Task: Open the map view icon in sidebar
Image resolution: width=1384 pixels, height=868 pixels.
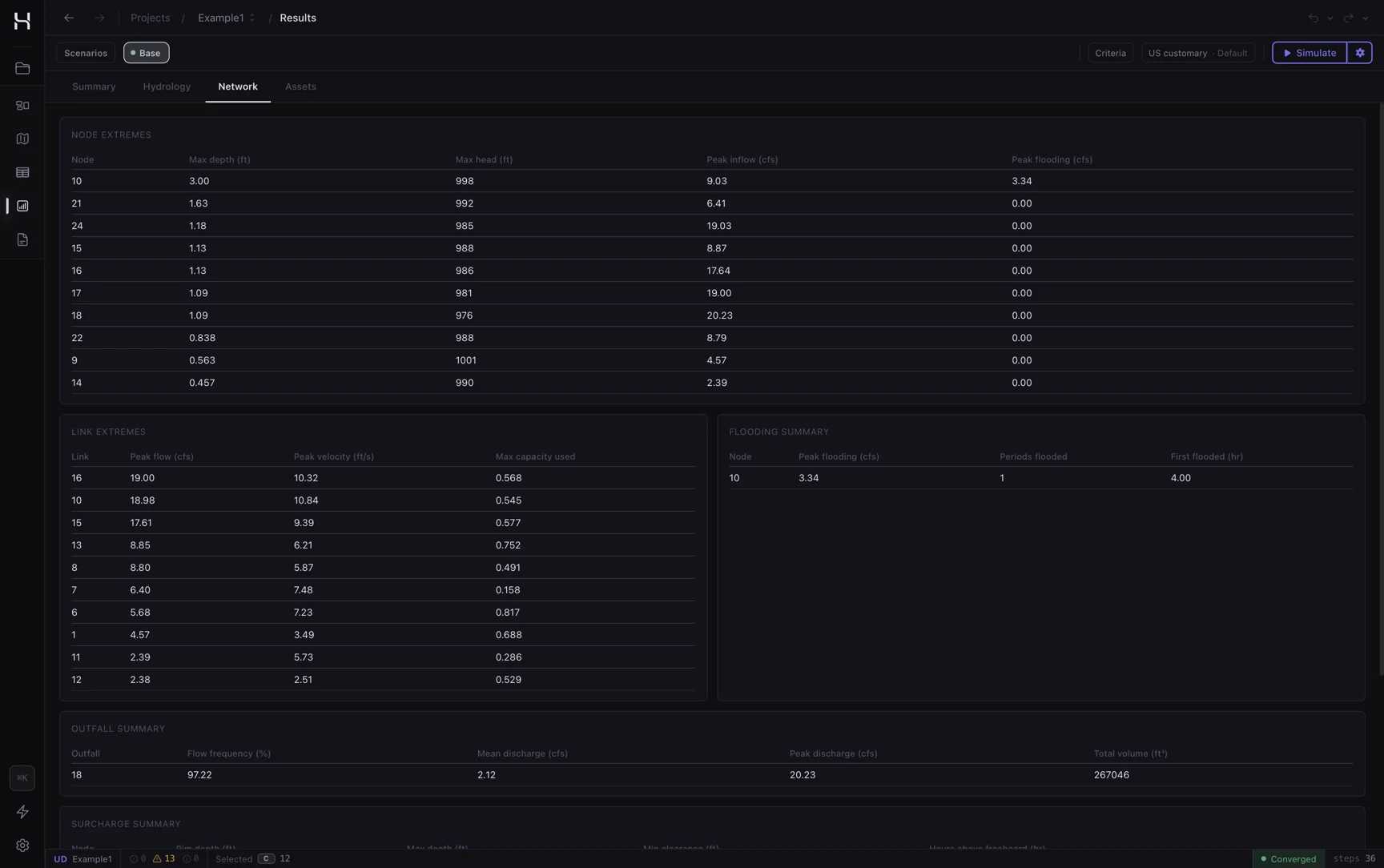Action: coord(22,139)
